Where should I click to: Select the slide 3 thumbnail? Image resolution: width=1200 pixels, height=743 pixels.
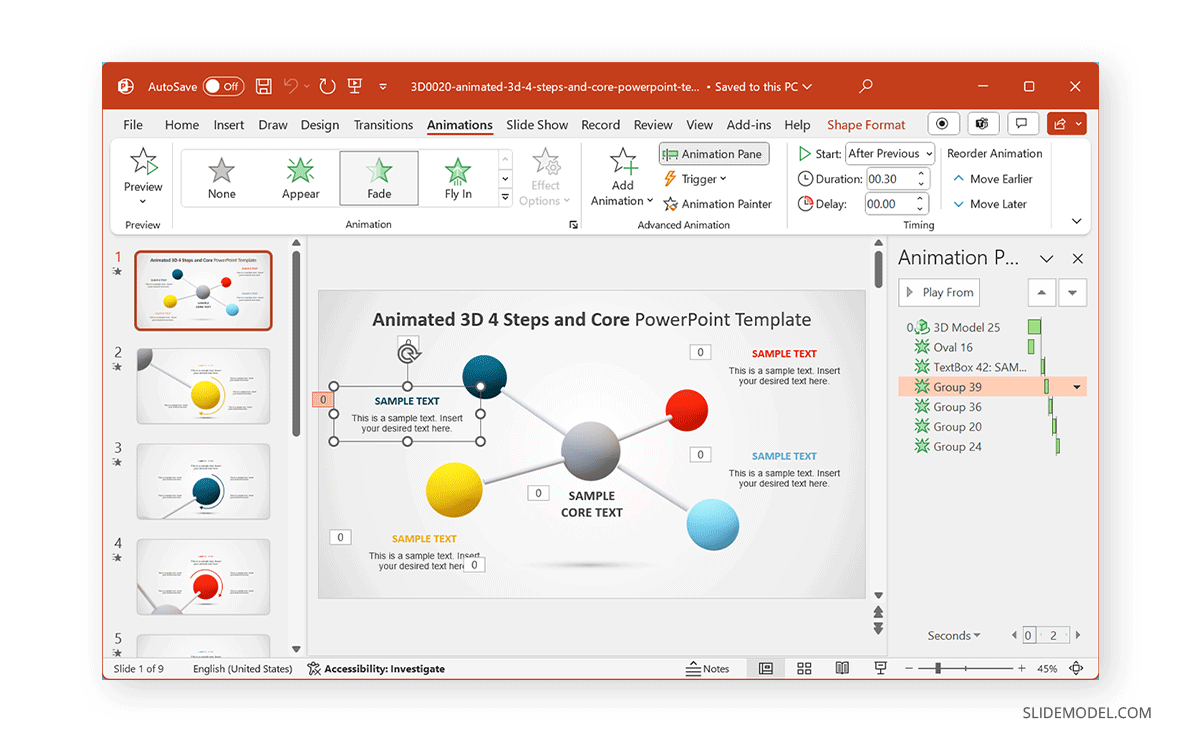(203, 482)
